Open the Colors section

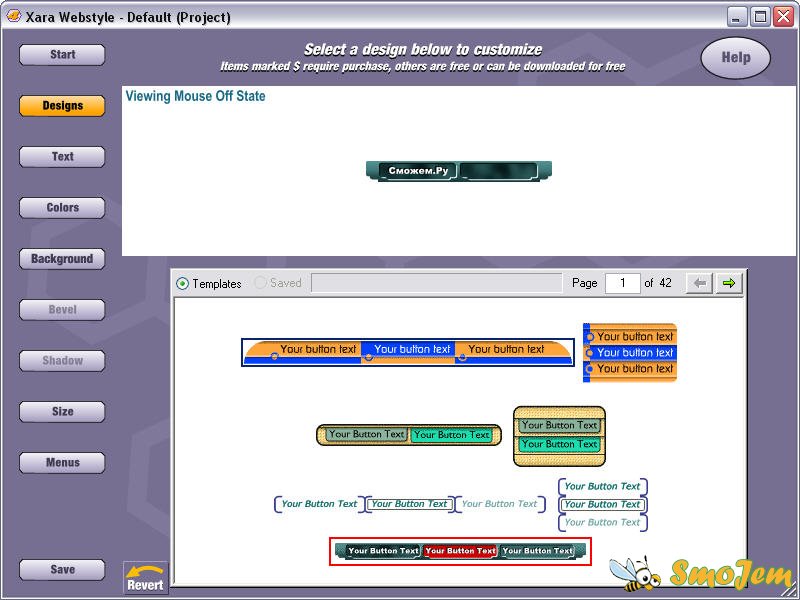(62, 208)
